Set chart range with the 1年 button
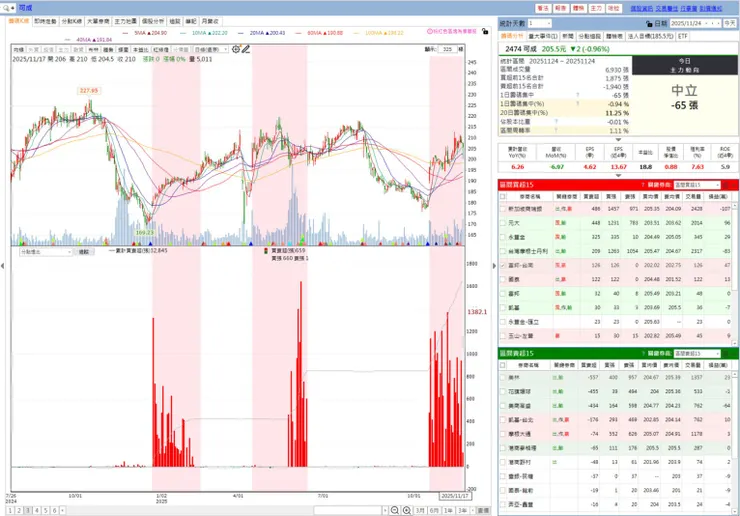This screenshot has width=740, height=516. pyautogui.click(x=448, y=510)
